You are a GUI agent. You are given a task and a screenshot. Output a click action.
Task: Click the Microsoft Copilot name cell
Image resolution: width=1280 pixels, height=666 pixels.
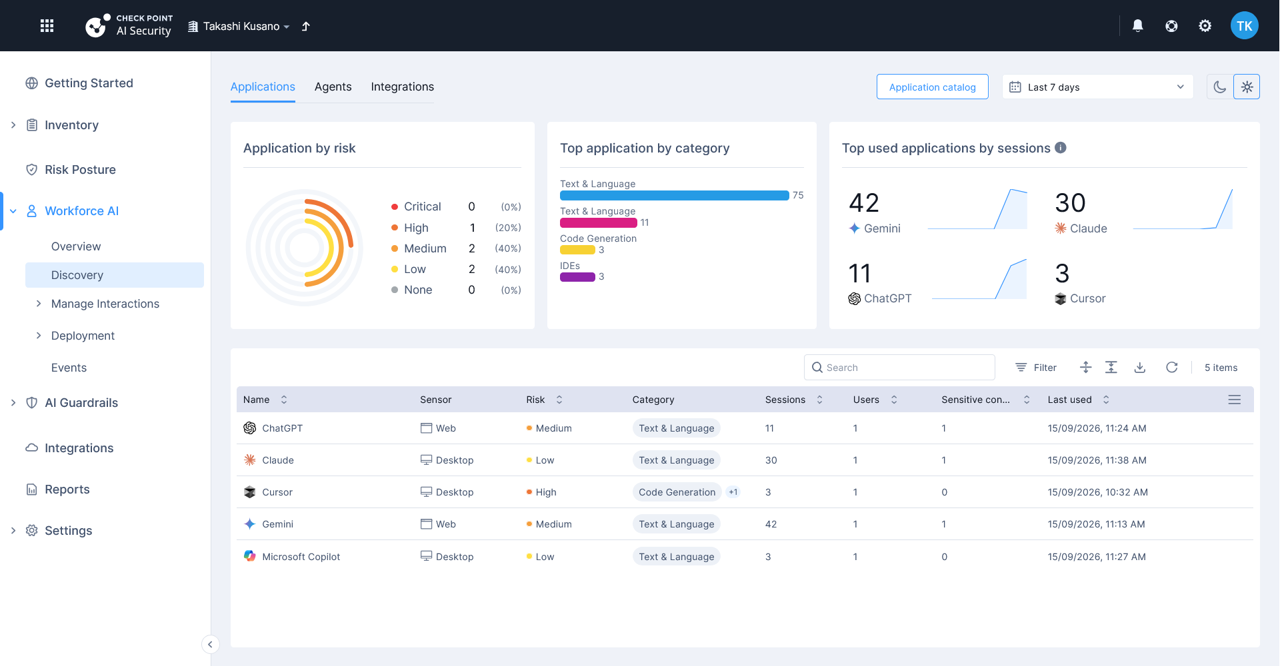301,556
